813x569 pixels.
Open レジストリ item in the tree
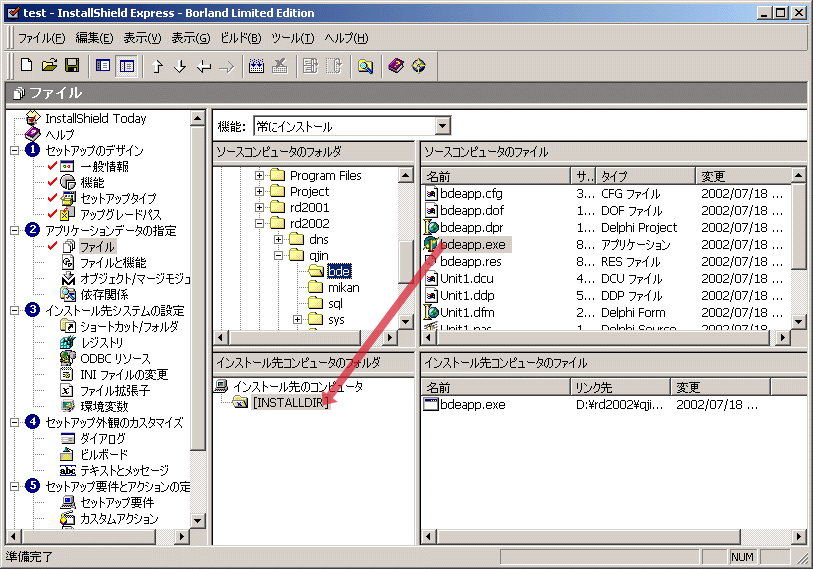102,343
